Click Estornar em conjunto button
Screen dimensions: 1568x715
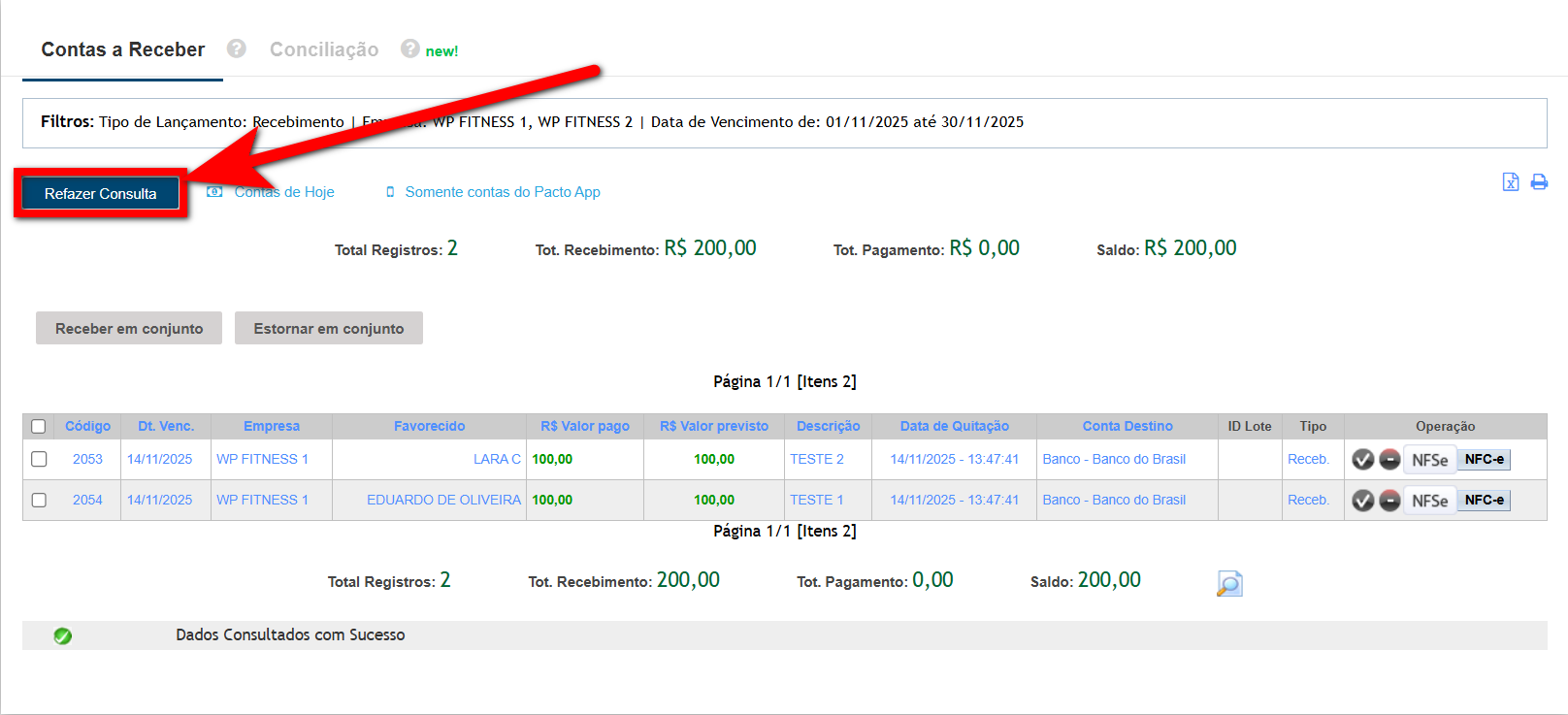coord(329,329)
